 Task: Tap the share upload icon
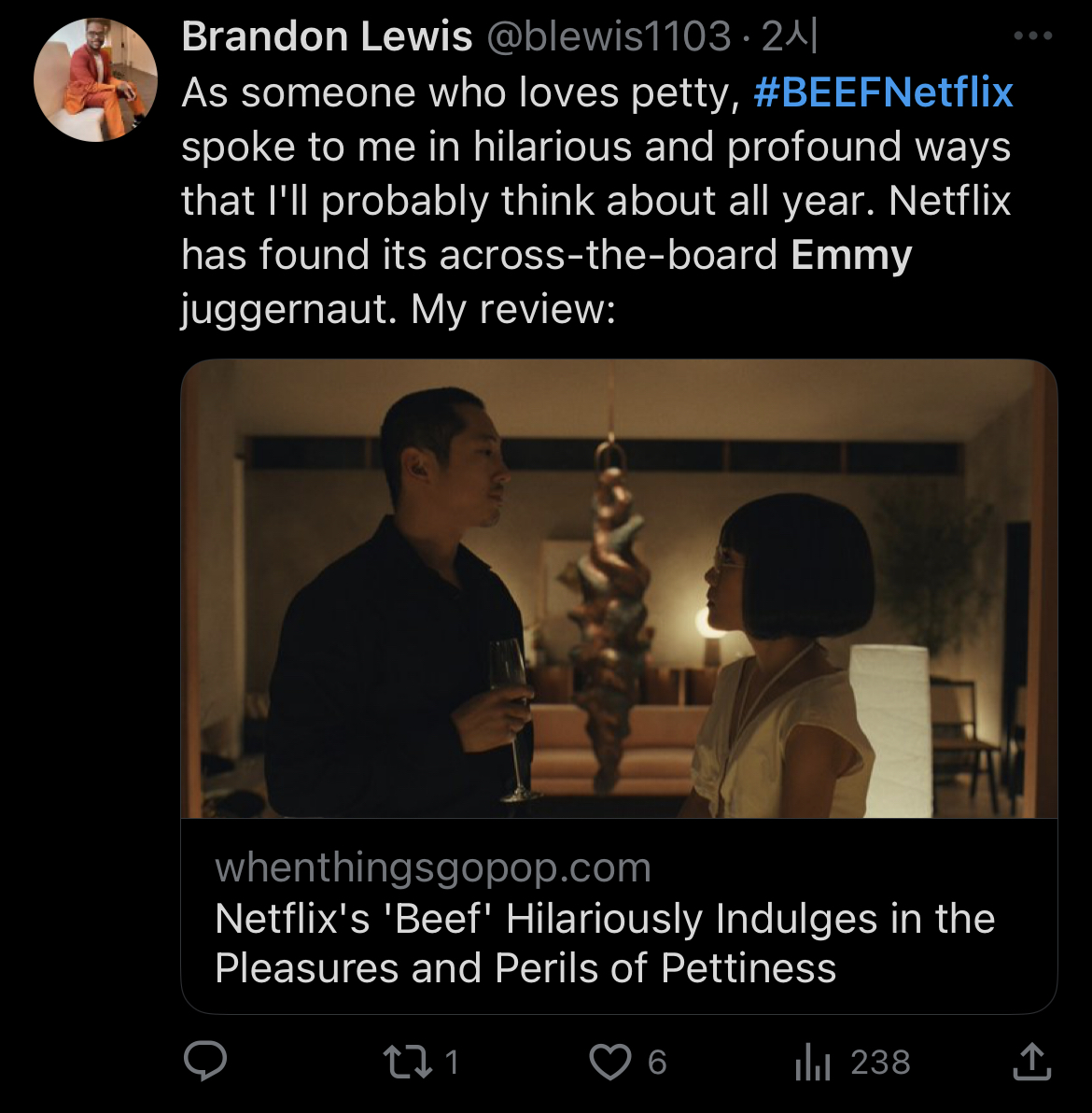tap(1031, 1062)
